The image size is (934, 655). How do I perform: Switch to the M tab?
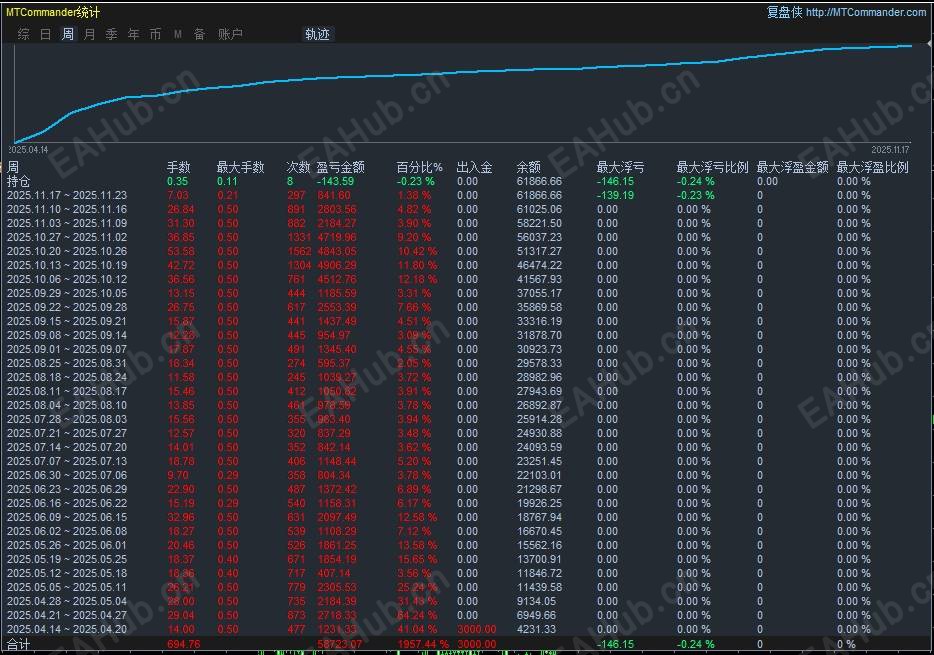(178, 35)
